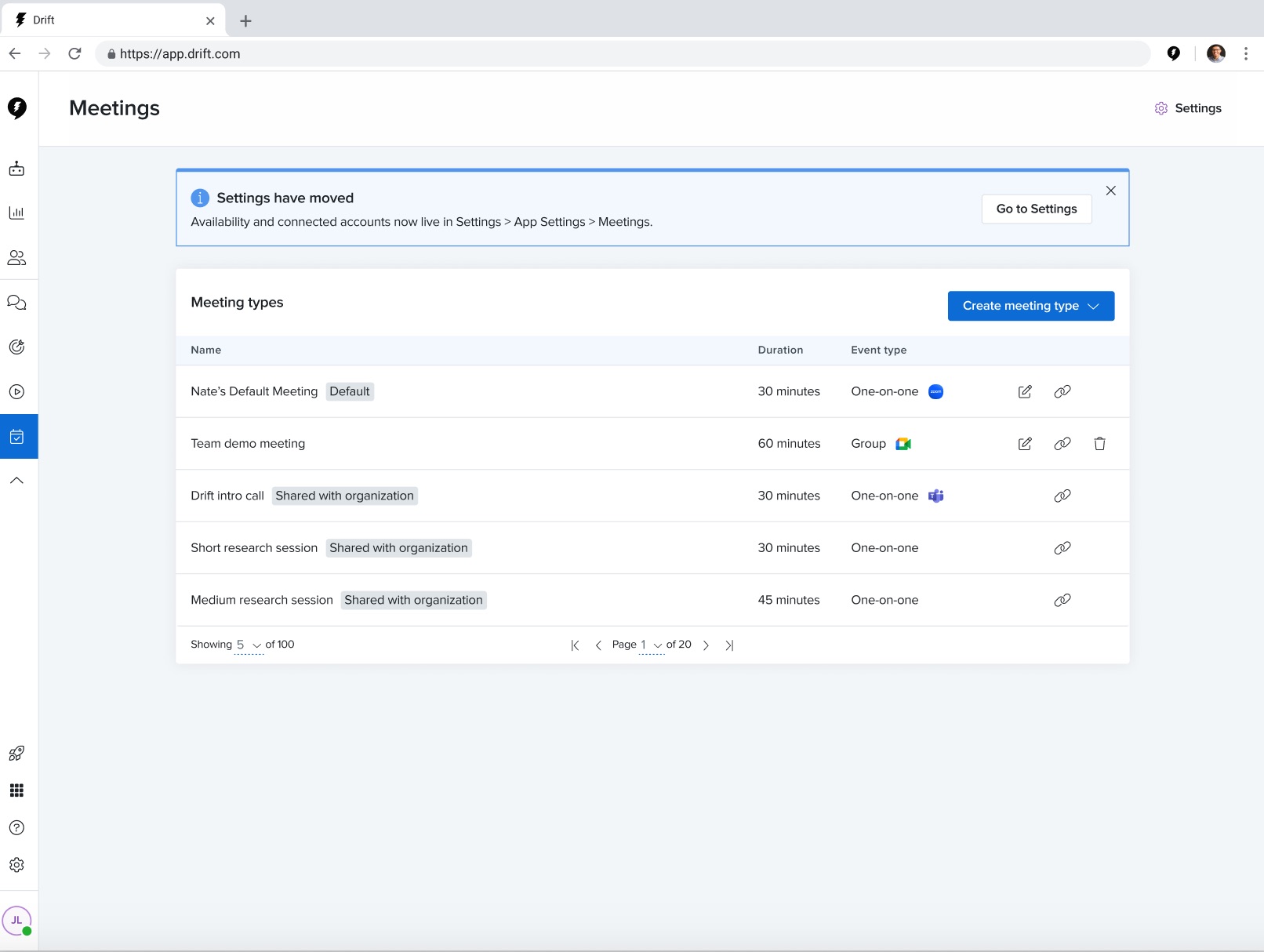Image resolution: width=1264 pixels, height=952 pixels.
Task: Click the browser address bar
Action: [x=623, y=54]
